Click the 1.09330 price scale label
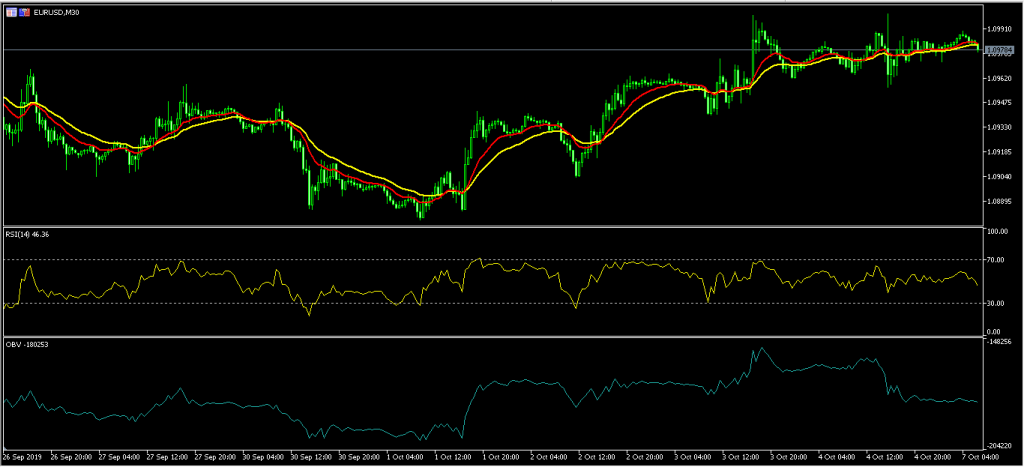The width and height of the screenshot is (1024, 467). coord(1000,127)
